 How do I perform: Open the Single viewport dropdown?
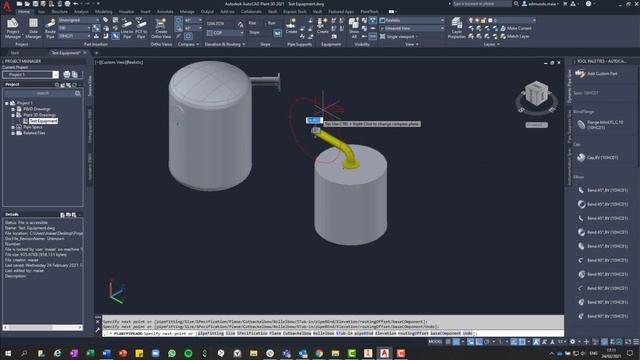tap(400, 36)
